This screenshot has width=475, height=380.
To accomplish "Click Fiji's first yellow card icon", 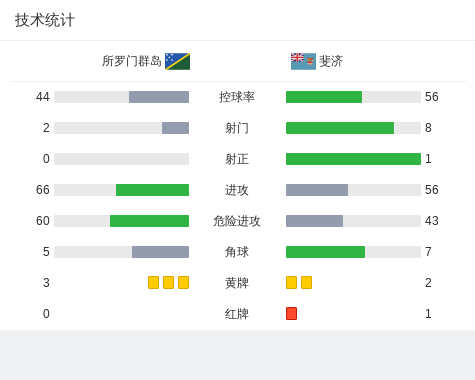I will (291, 282).
